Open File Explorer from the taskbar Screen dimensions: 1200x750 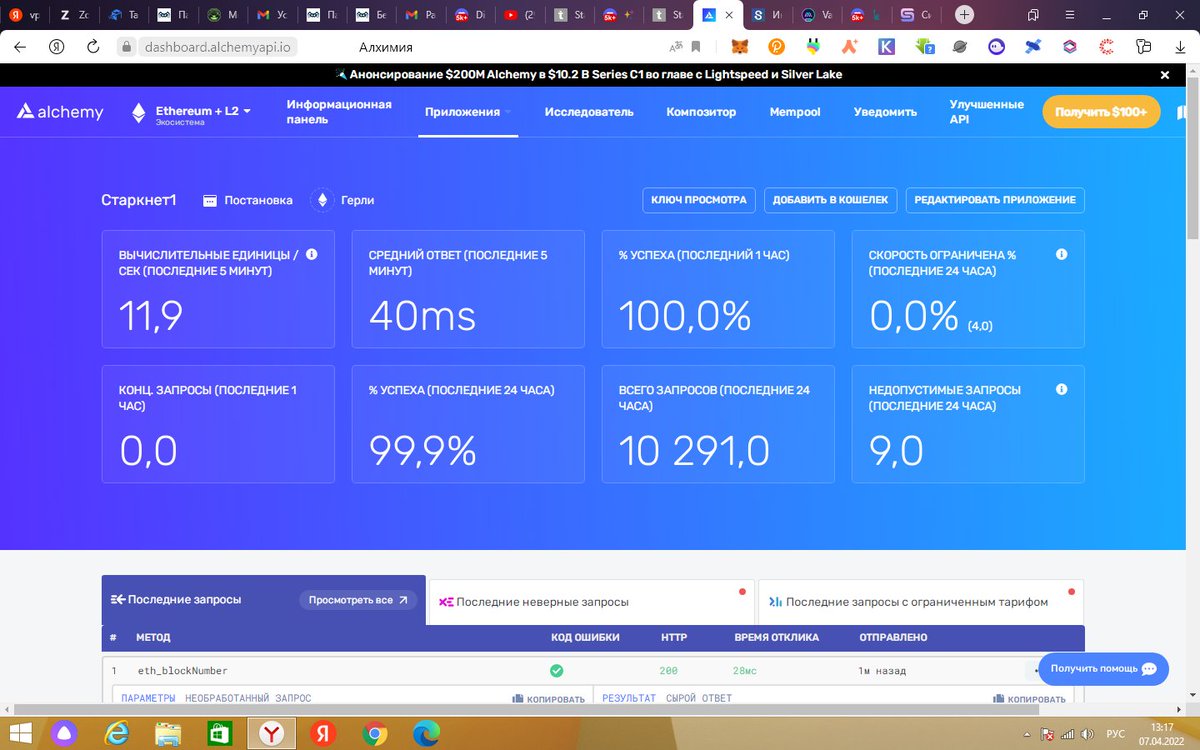pyautogui.click(x=167, y=733)
